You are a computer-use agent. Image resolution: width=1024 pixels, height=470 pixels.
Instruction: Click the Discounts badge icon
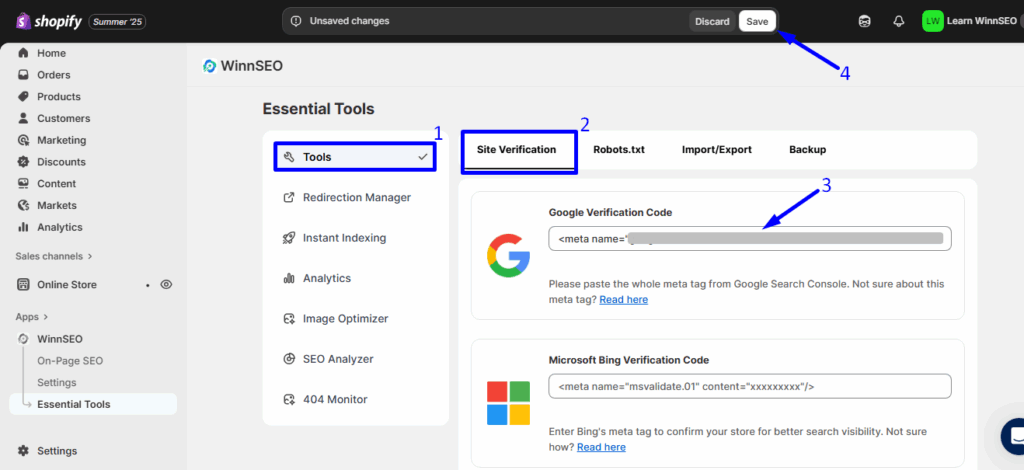[24, 162]
